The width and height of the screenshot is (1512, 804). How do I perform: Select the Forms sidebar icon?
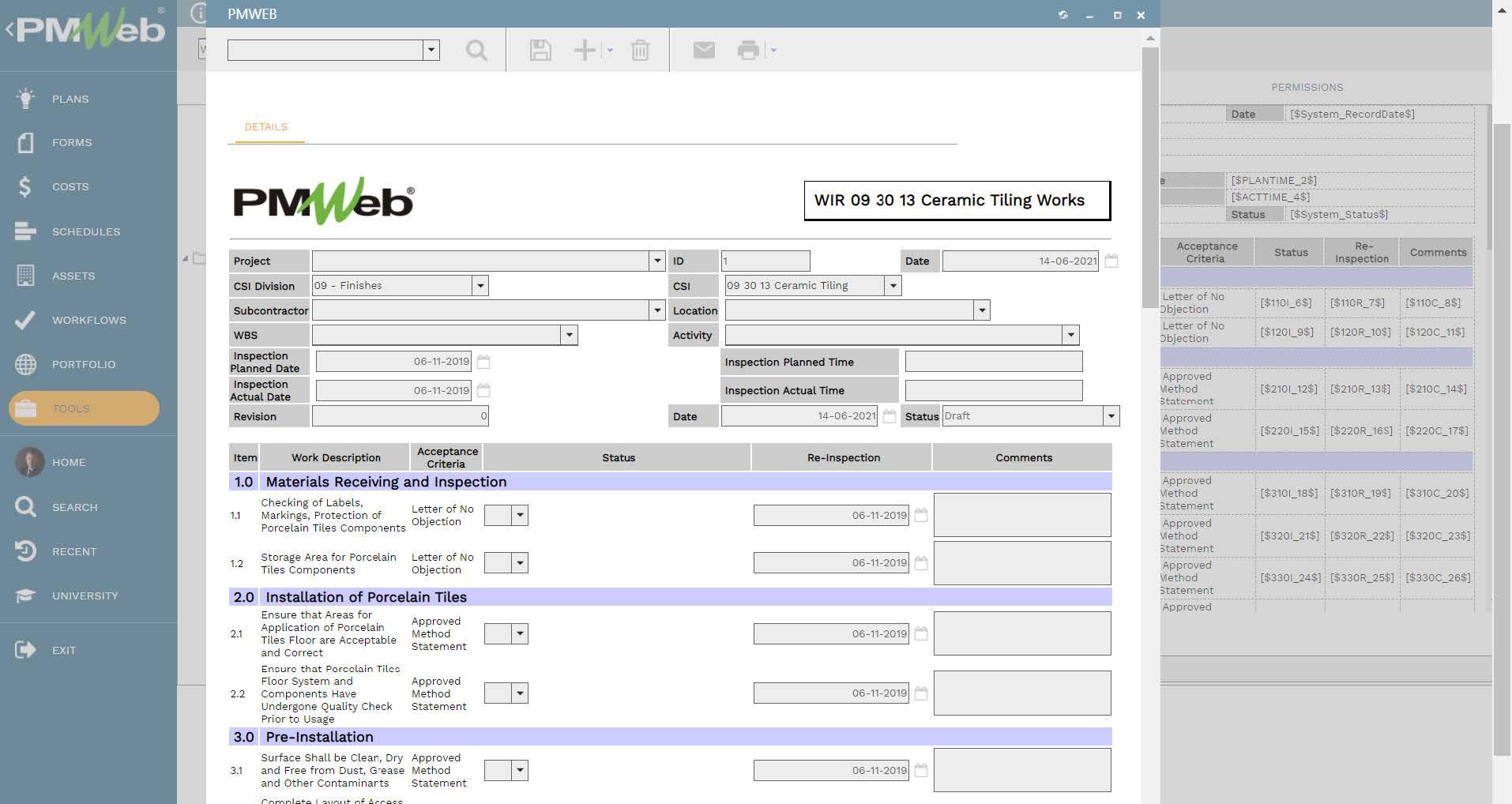(71, 142)
